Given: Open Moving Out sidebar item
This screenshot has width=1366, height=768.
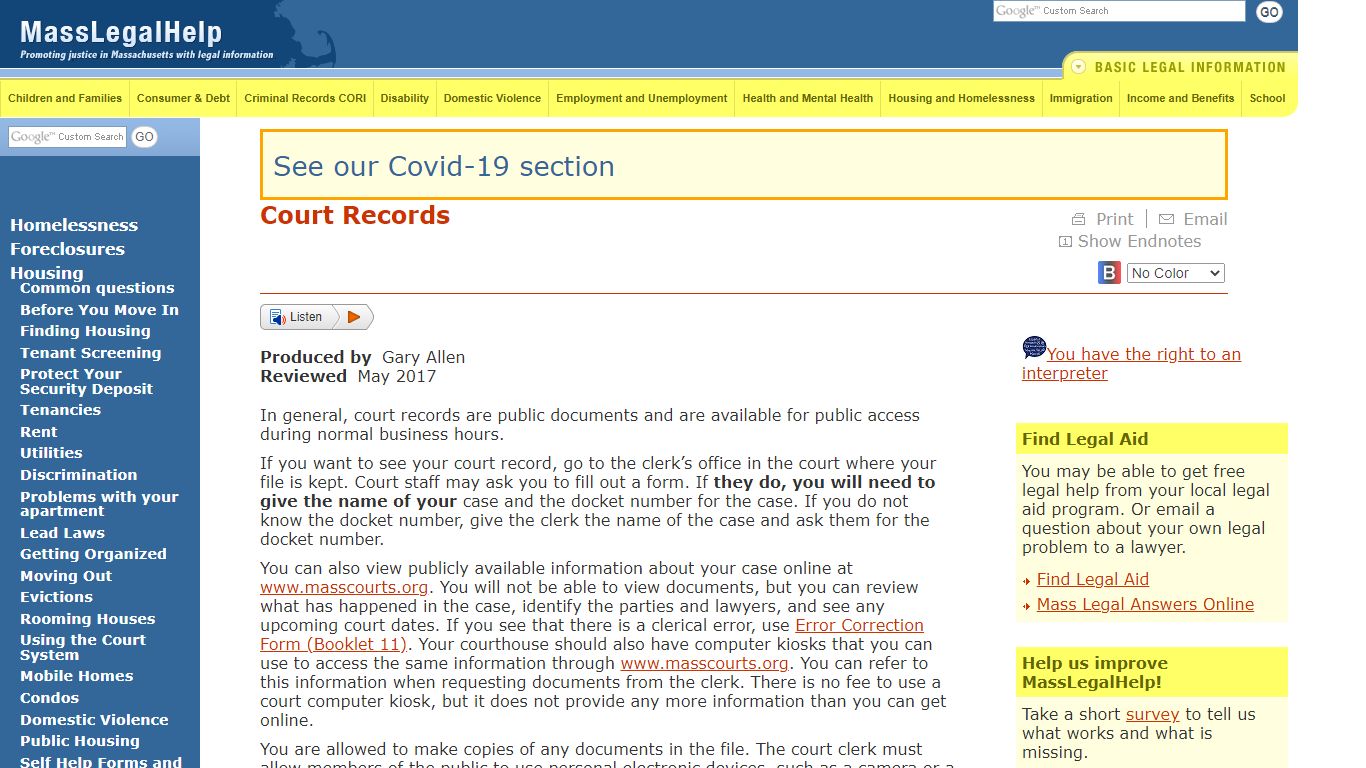Looking at the screenshot, I should [x=66, y=576].
